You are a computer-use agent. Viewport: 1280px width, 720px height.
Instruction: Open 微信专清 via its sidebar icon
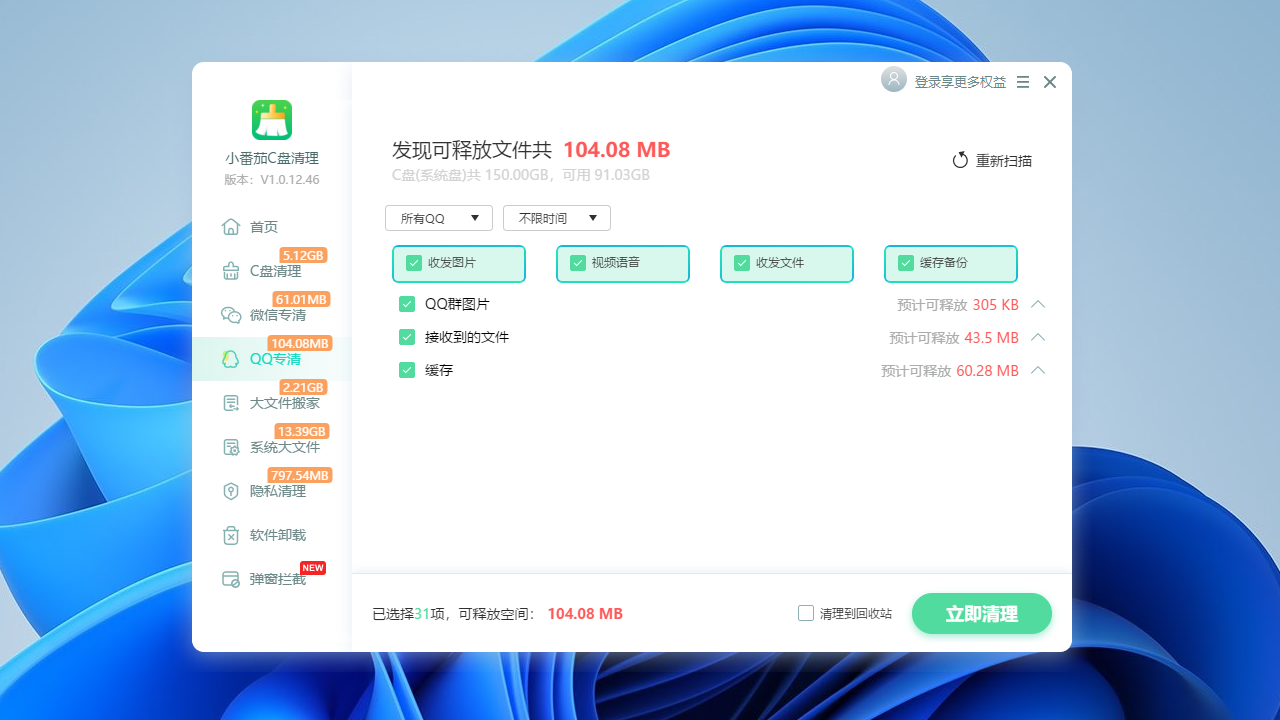(x=230, y=314)
